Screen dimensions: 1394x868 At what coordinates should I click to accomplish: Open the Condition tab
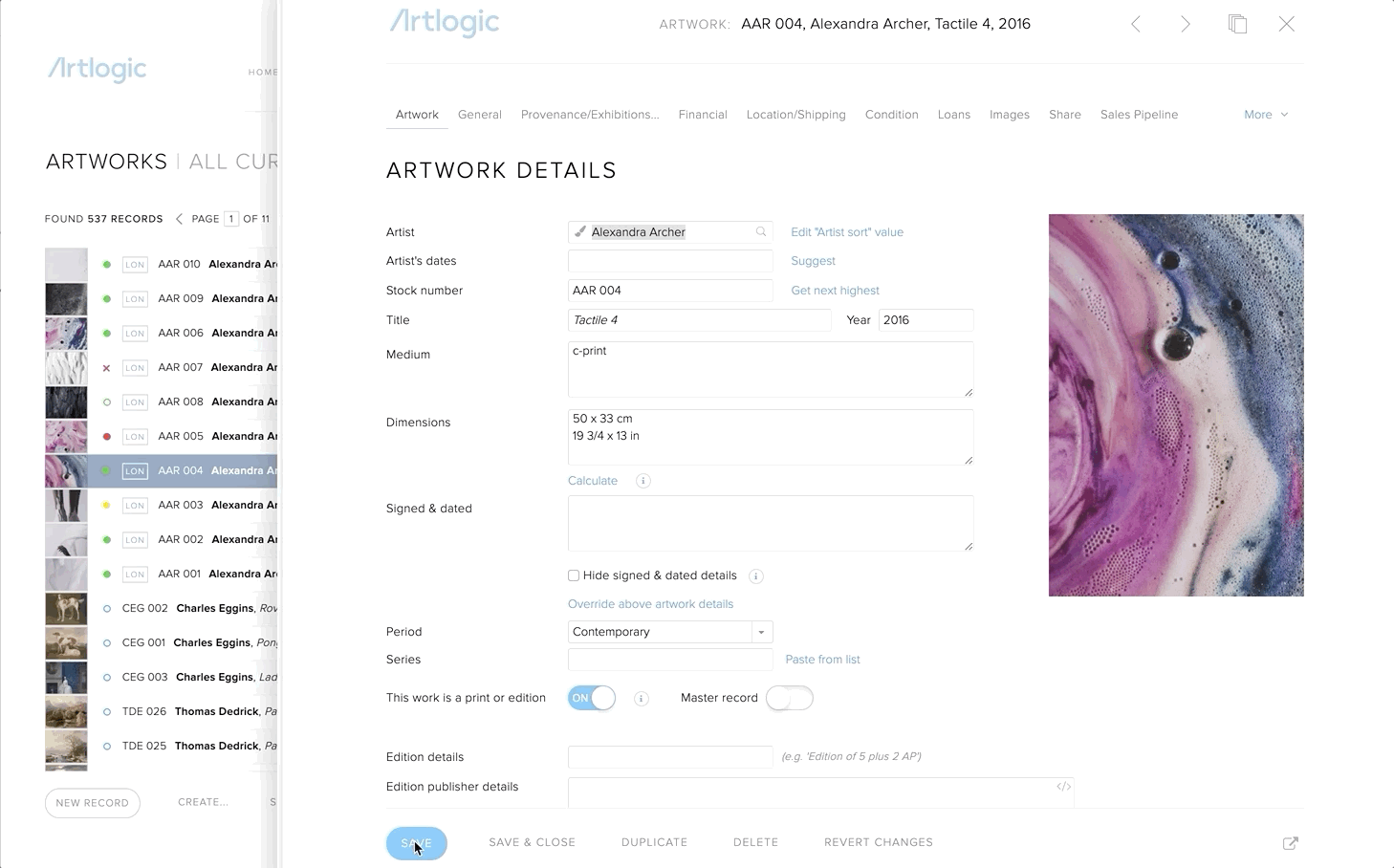(x=892, y=115)
